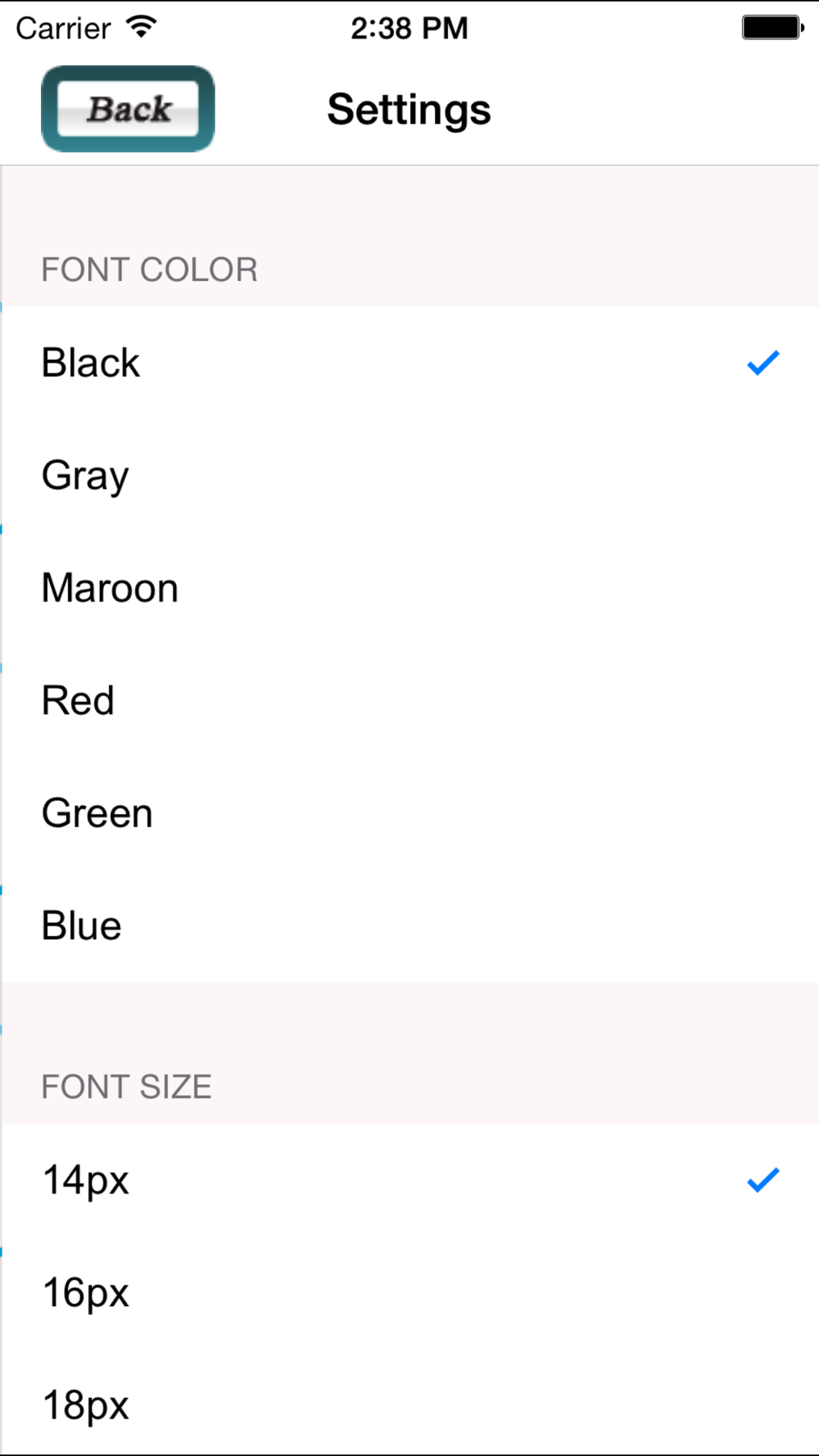819x1456 pixels.
Task: Tap the Wi-Fi status icon
Action: (x=141, y=28)
